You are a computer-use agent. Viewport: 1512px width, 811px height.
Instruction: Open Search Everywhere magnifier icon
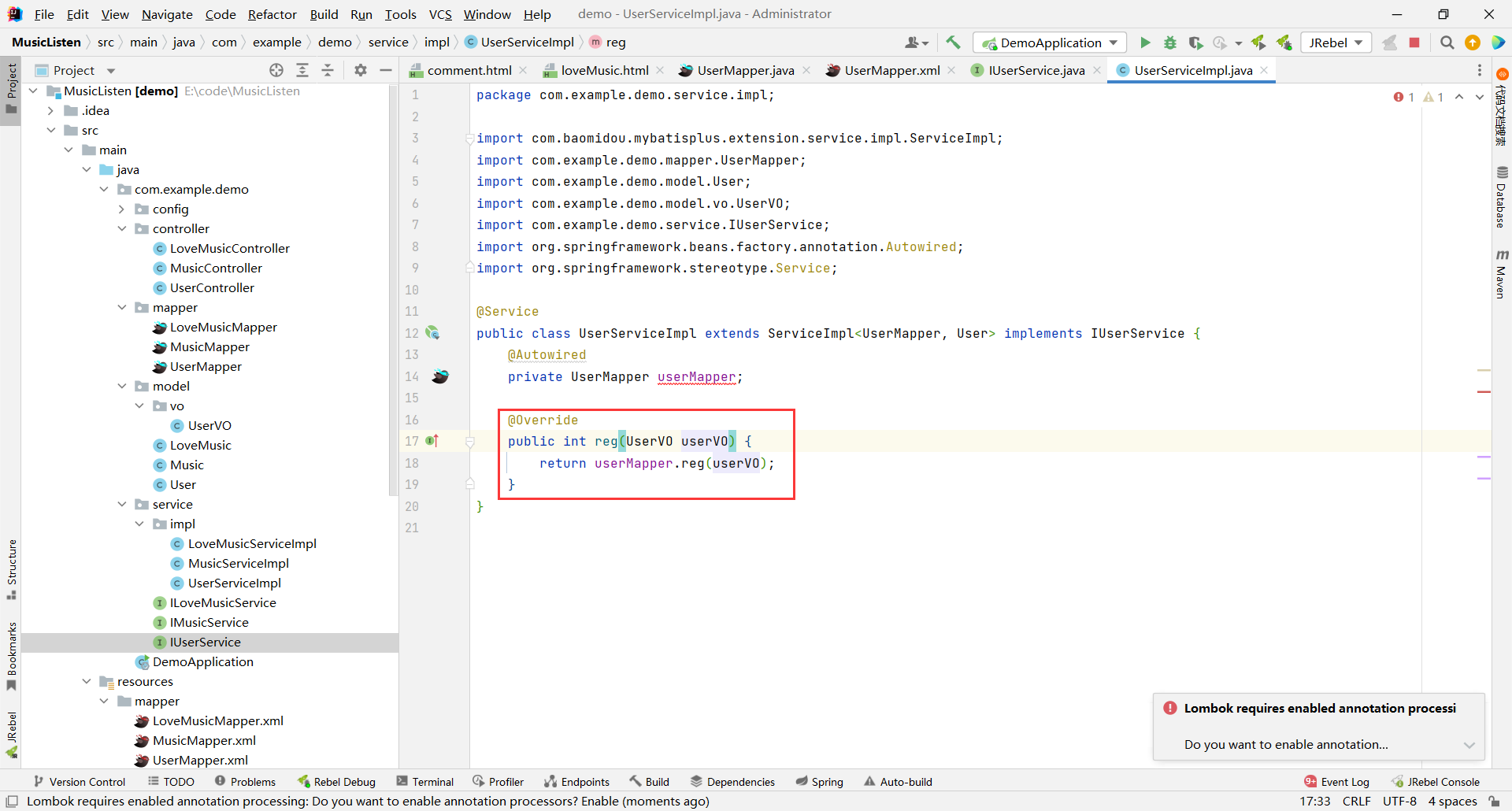tap(1447, 43)
